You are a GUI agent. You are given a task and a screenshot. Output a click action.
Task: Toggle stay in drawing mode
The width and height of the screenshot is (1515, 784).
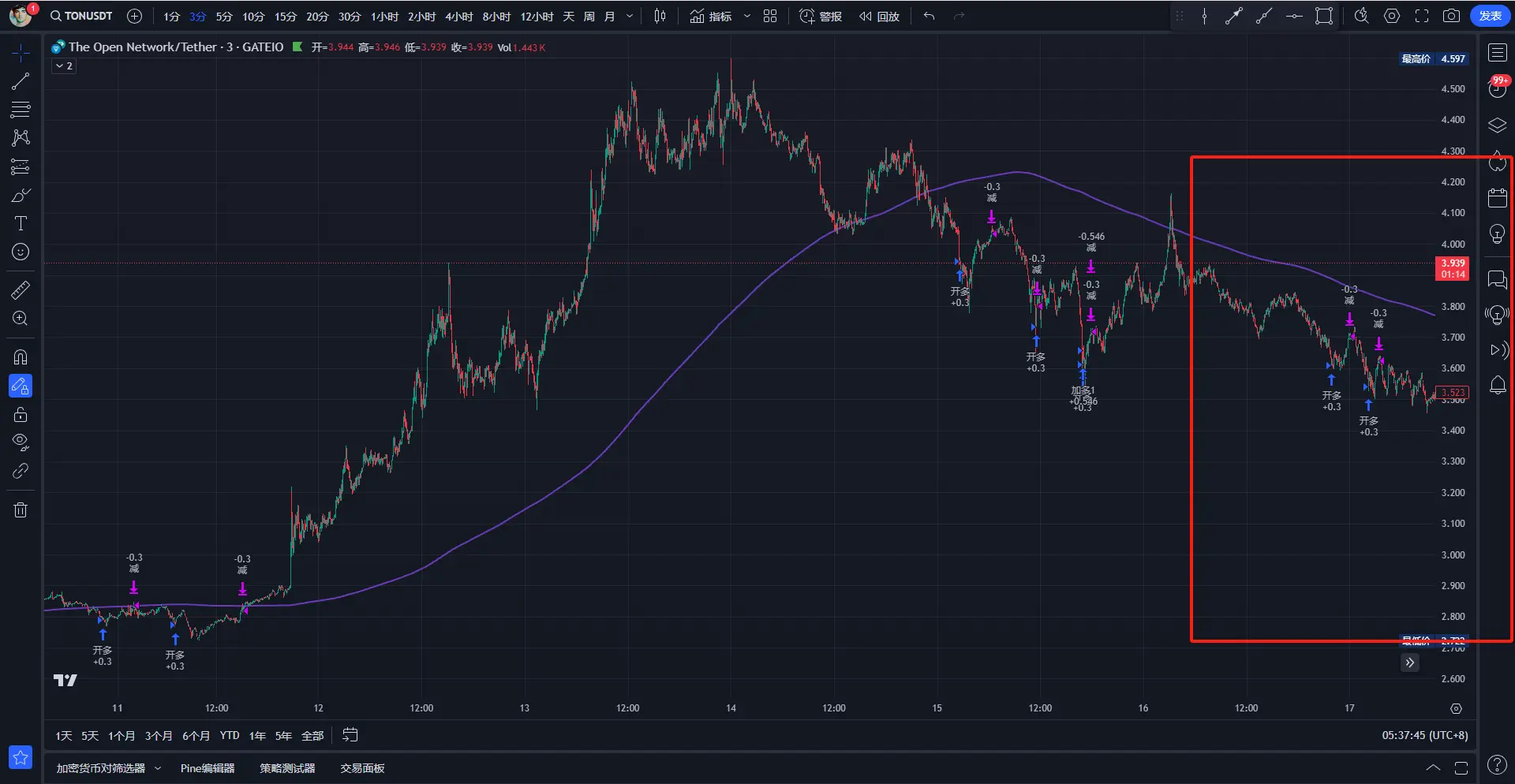[21, 386]
